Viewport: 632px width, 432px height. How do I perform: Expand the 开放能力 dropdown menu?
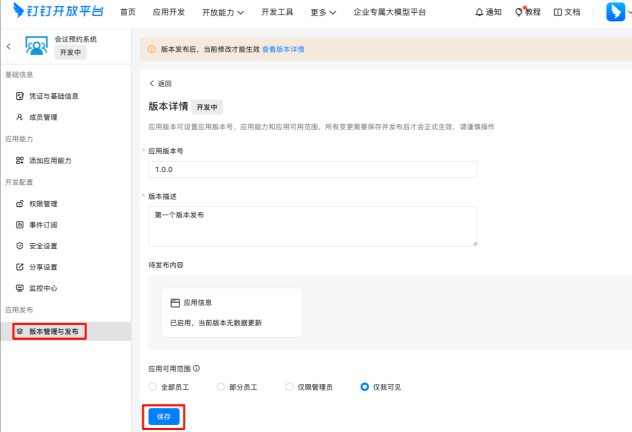click(222, 13)
